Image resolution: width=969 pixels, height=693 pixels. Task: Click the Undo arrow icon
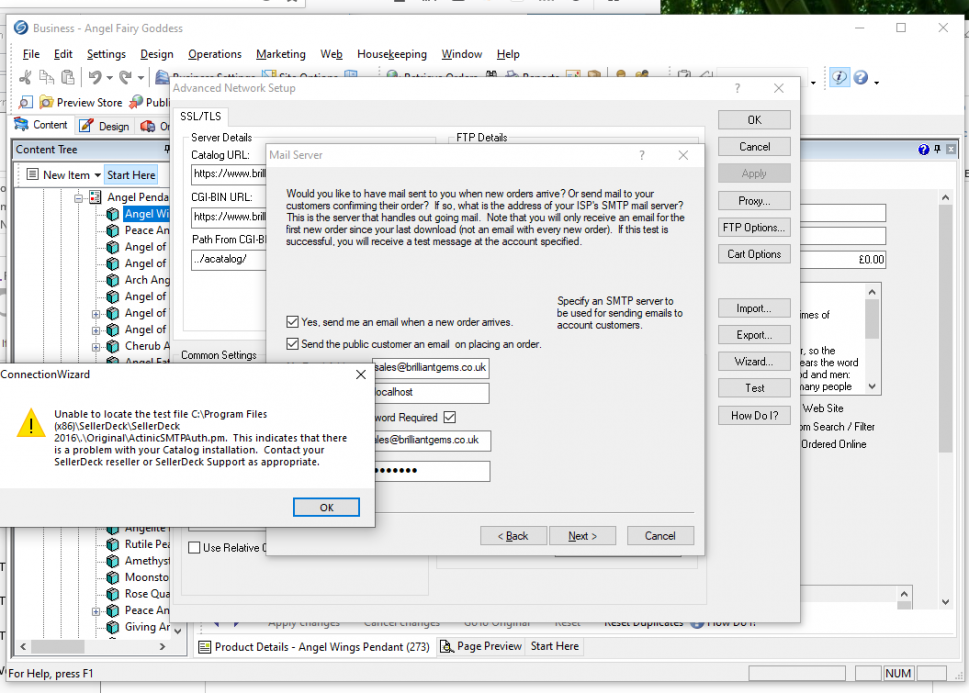95,78
